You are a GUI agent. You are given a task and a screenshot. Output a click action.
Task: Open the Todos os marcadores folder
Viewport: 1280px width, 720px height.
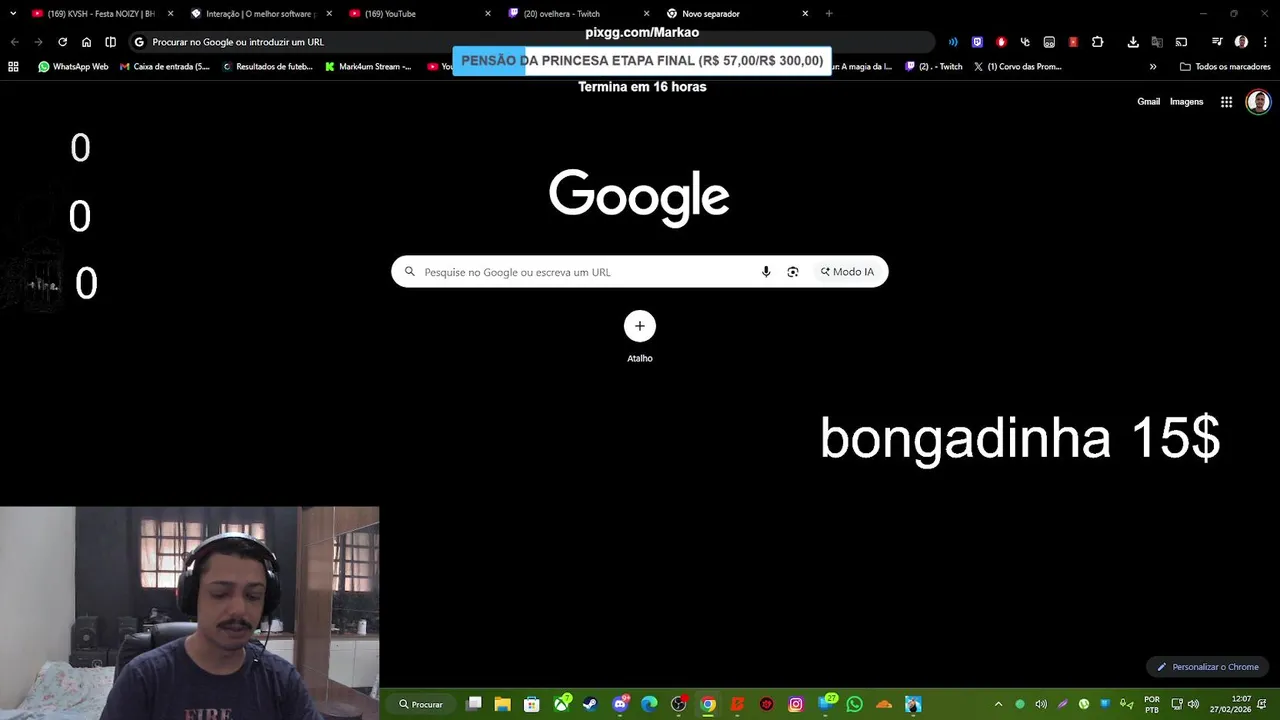(1225, 67)
